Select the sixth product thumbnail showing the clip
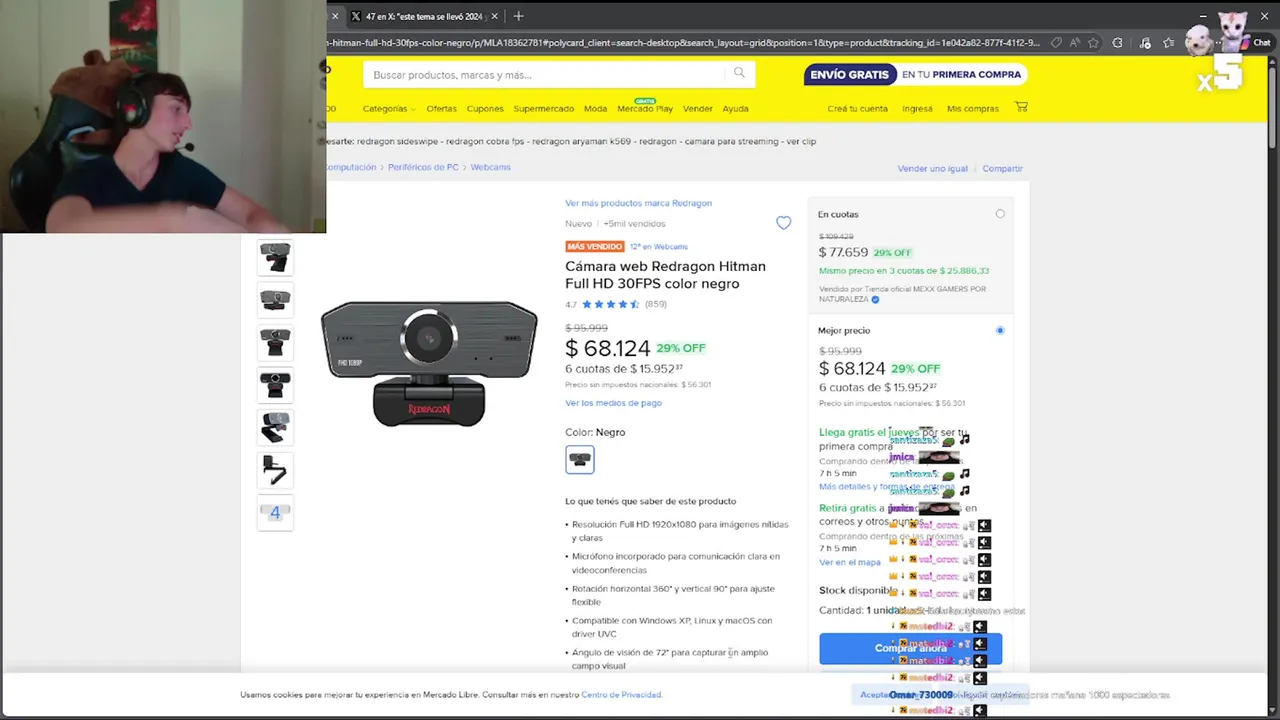1280x720 pixels. [x=275, y=470]
